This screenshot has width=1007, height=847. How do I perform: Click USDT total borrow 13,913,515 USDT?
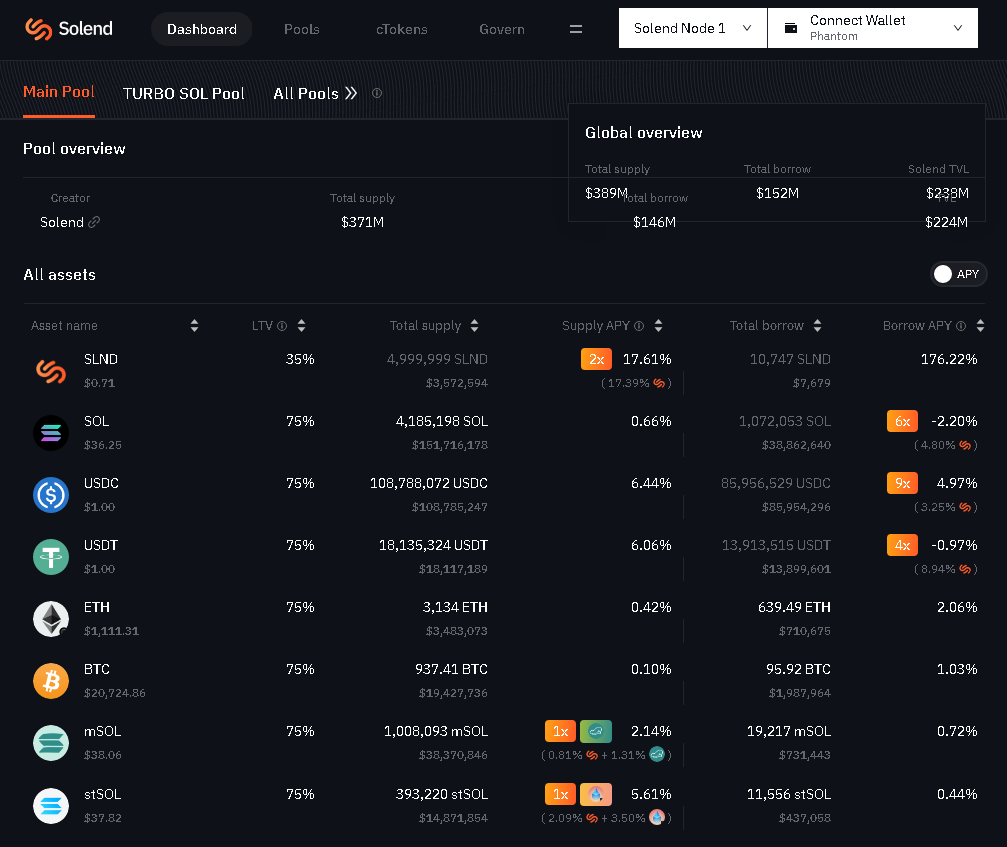click(x=776, y=545)
